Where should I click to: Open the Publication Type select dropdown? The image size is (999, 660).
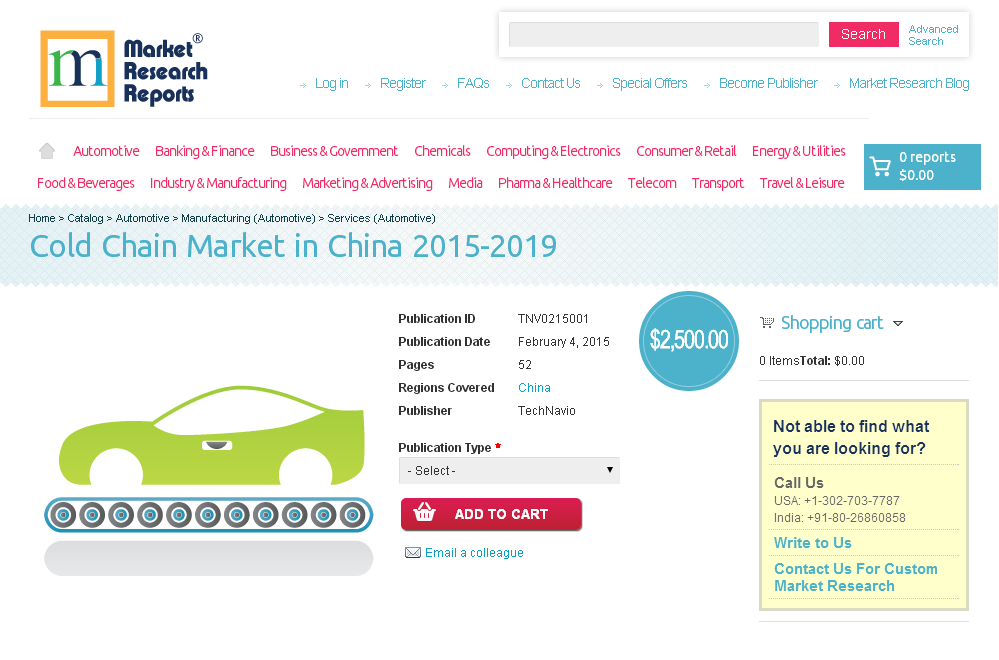pos(509,470)
